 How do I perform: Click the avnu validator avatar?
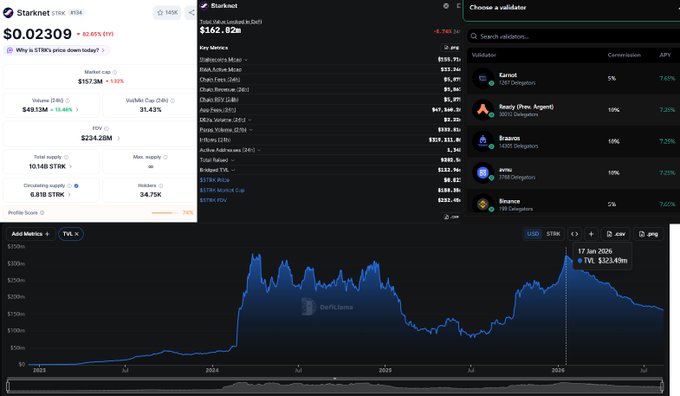[483, 173]
